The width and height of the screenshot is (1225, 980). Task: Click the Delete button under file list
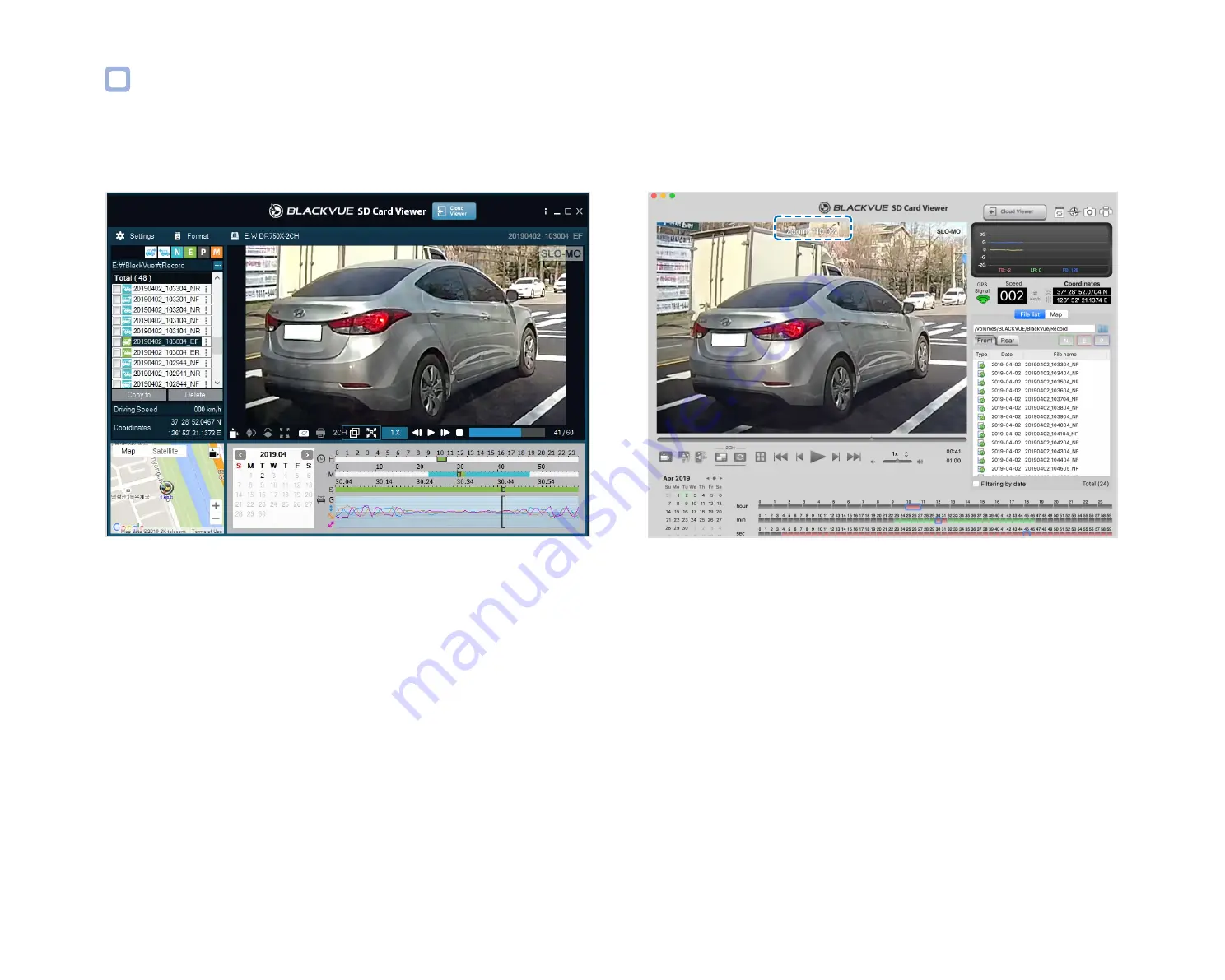195,395
